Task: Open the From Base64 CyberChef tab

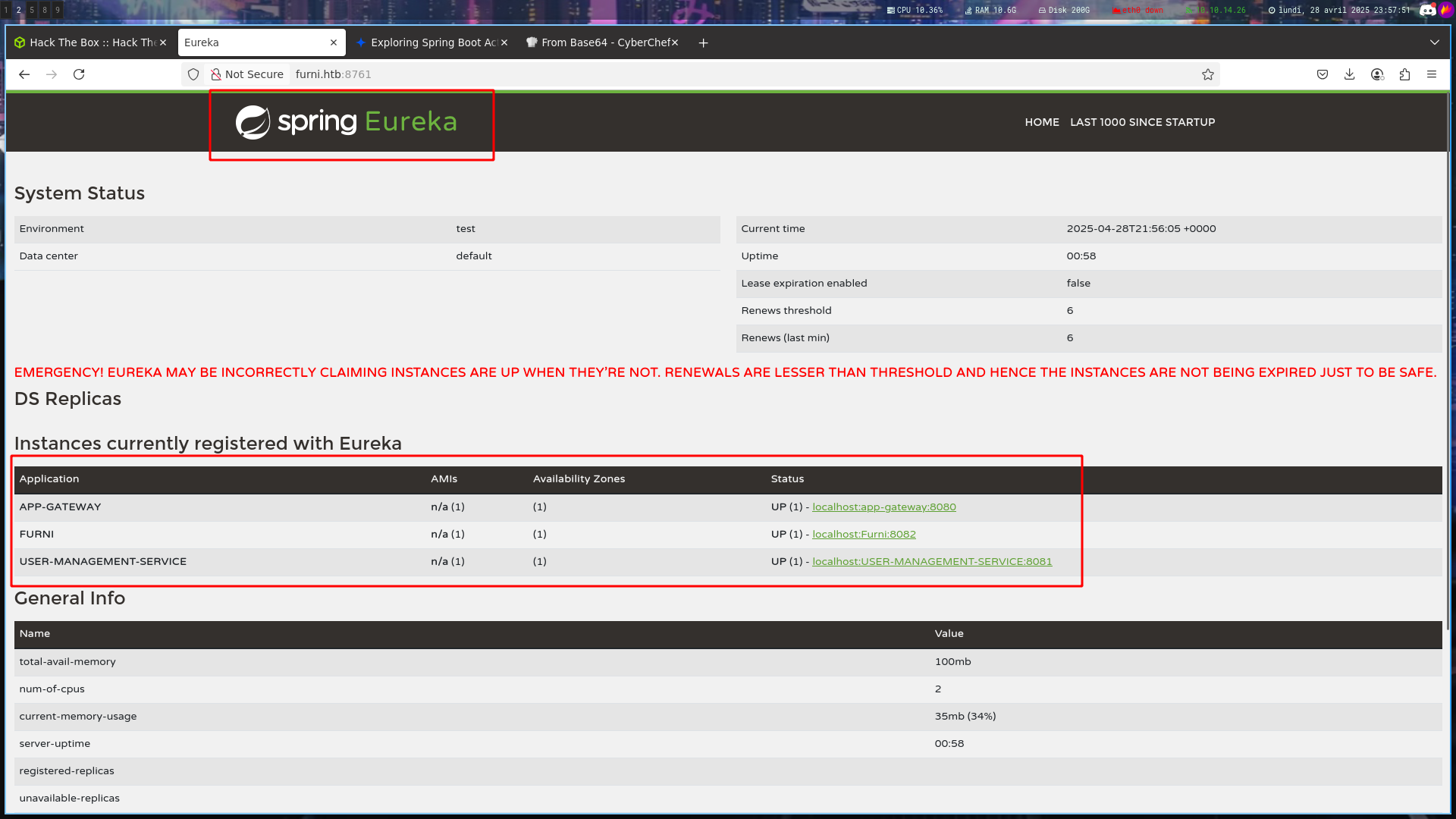Action: click(x=601, y=42)
